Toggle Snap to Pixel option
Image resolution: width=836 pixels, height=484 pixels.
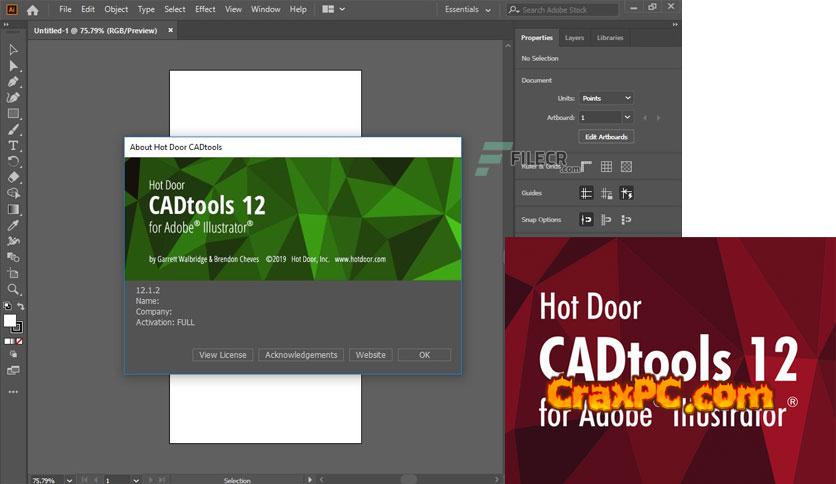(x=626, y=219)
